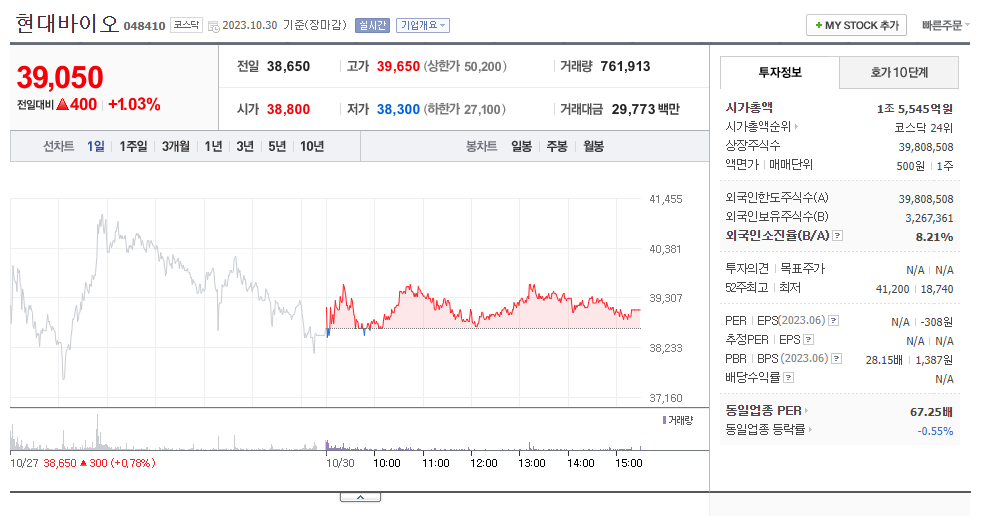993x516 pixels.
Task: Select 10년 line chart period
Action: (312, 146)
